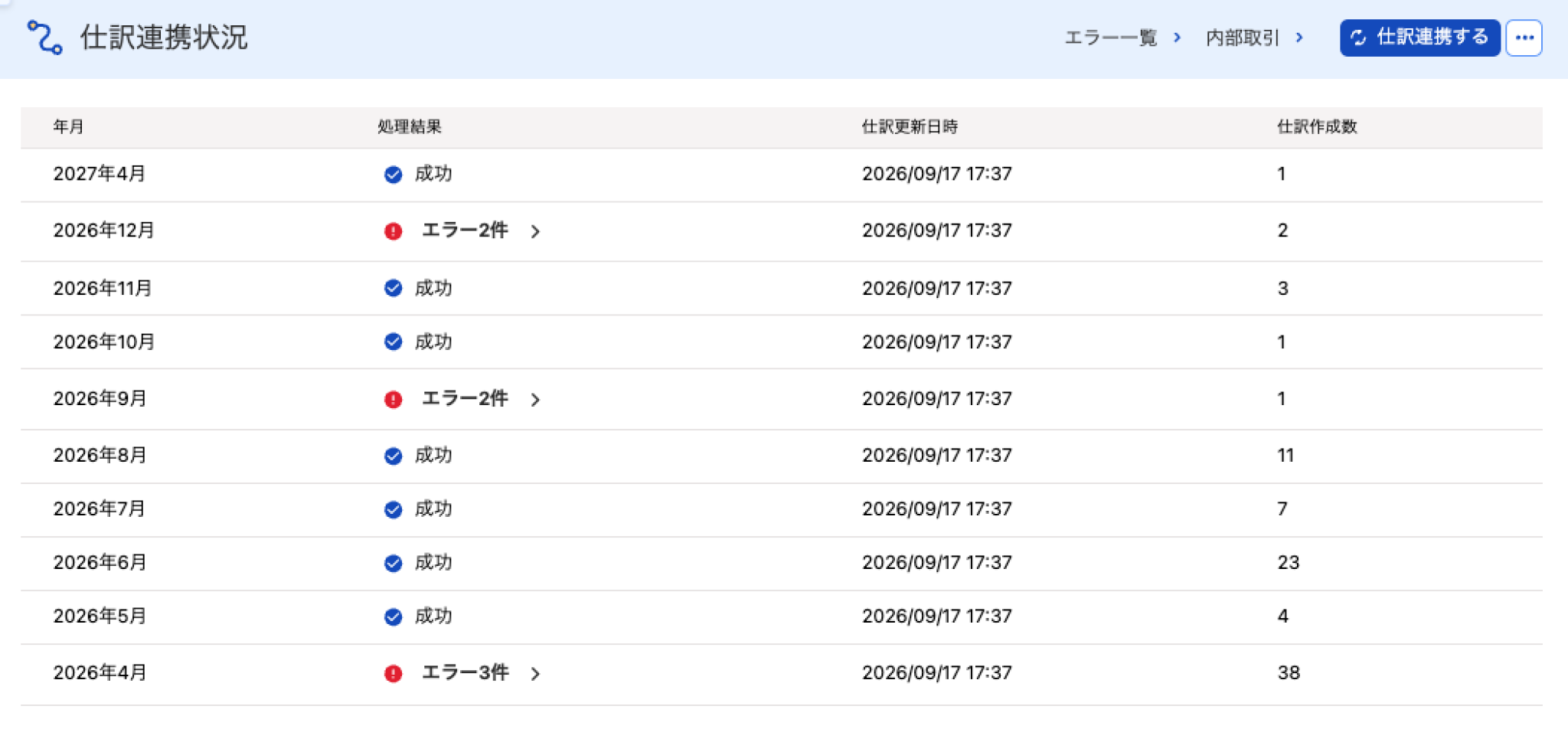The height and width of the screenshot is (739, 1568).
Task: Click the success check icon for 2026年8月
Action: pyautogui.click(x=393, y=456)
